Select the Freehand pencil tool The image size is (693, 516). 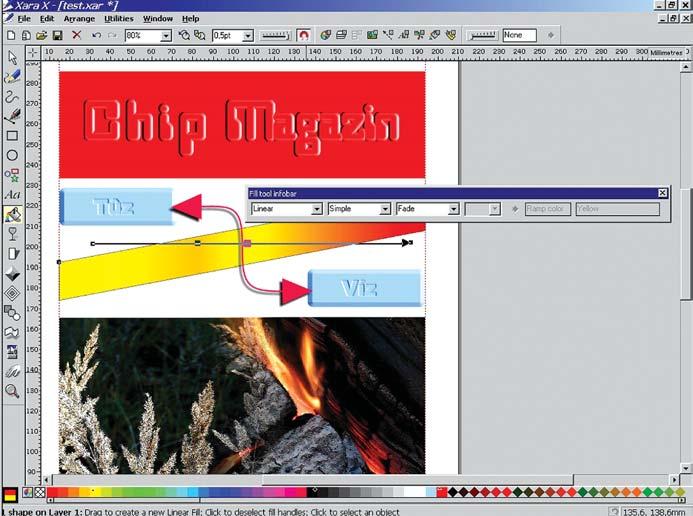pos(12,77)
